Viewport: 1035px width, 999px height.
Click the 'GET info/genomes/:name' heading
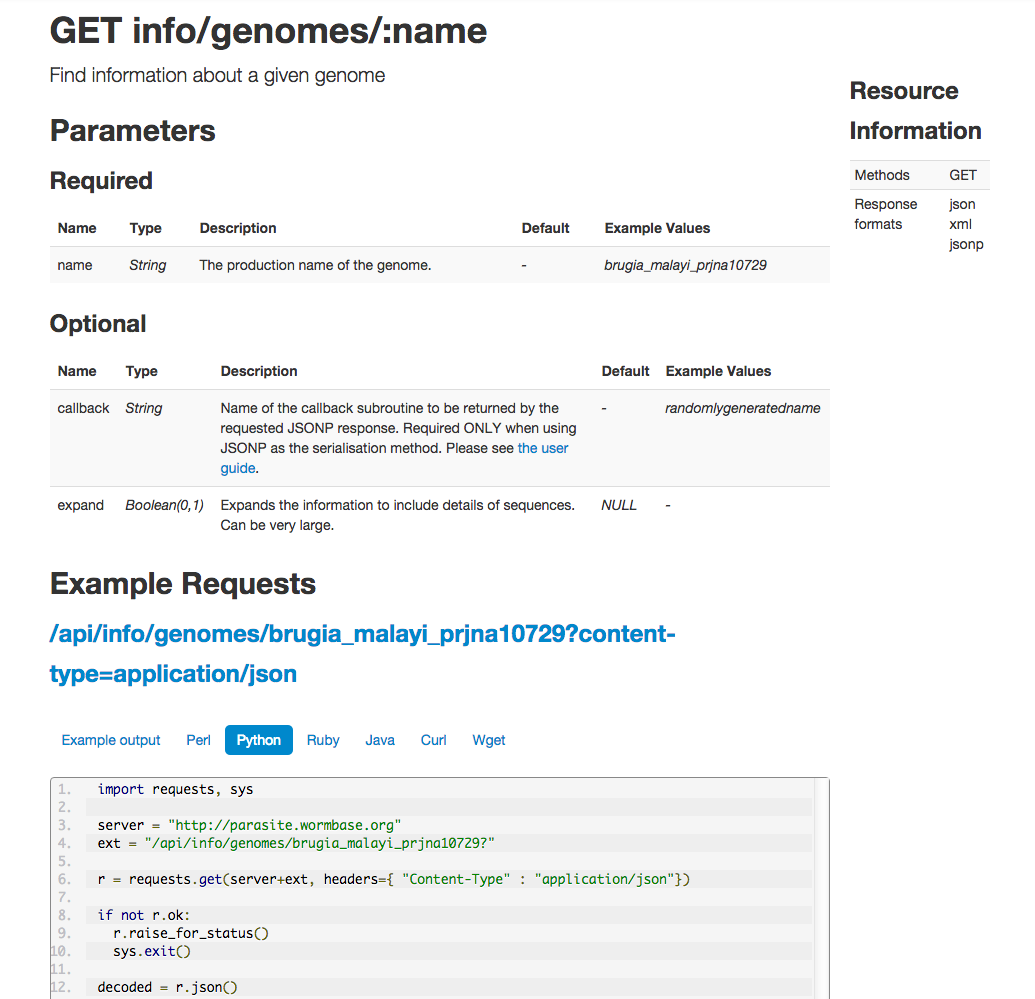point(268,31)
